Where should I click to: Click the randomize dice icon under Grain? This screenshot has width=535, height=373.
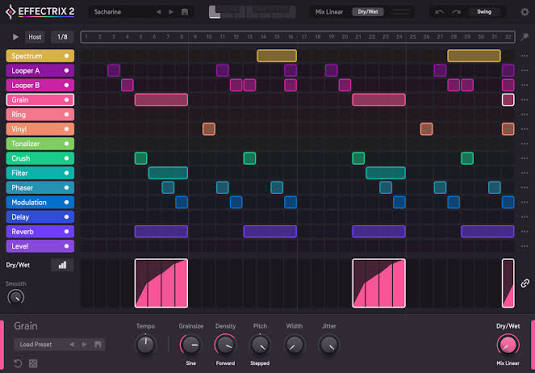tap(33, 363)
